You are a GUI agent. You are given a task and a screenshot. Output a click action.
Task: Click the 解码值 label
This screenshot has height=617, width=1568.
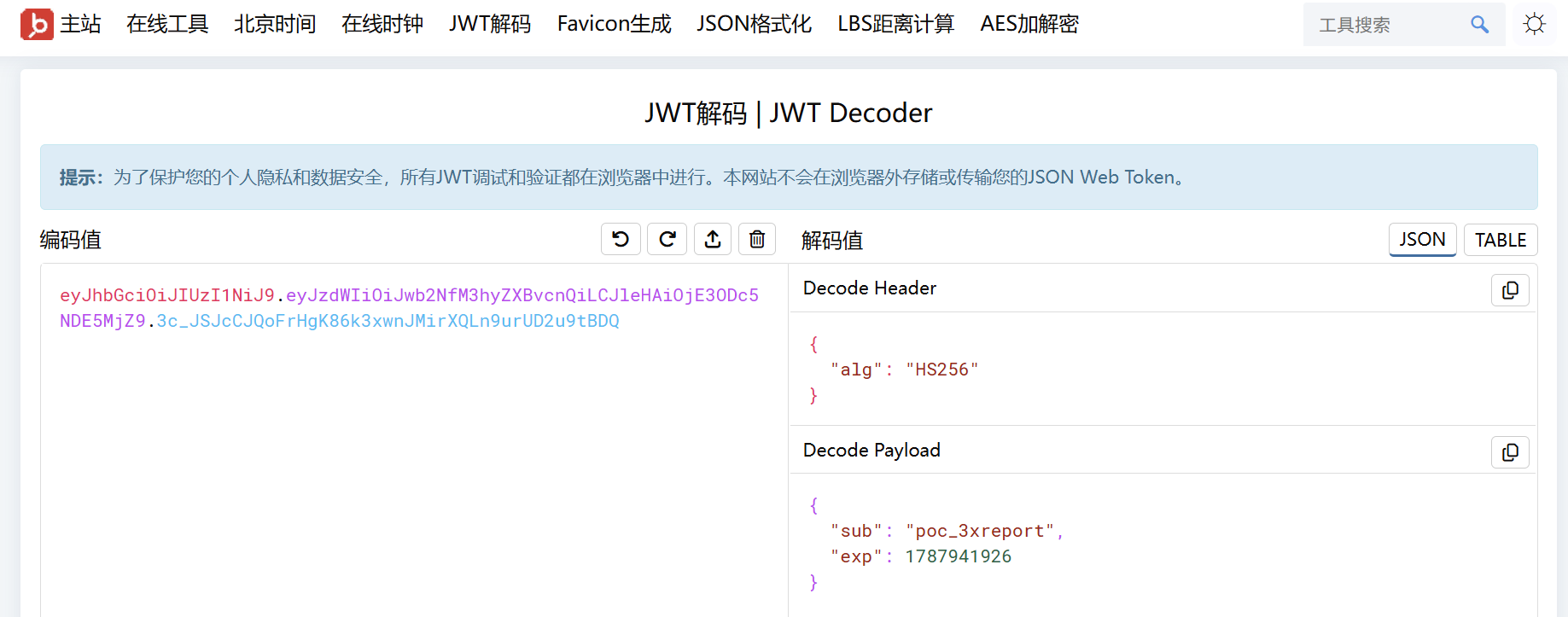[x=832, y=241]
